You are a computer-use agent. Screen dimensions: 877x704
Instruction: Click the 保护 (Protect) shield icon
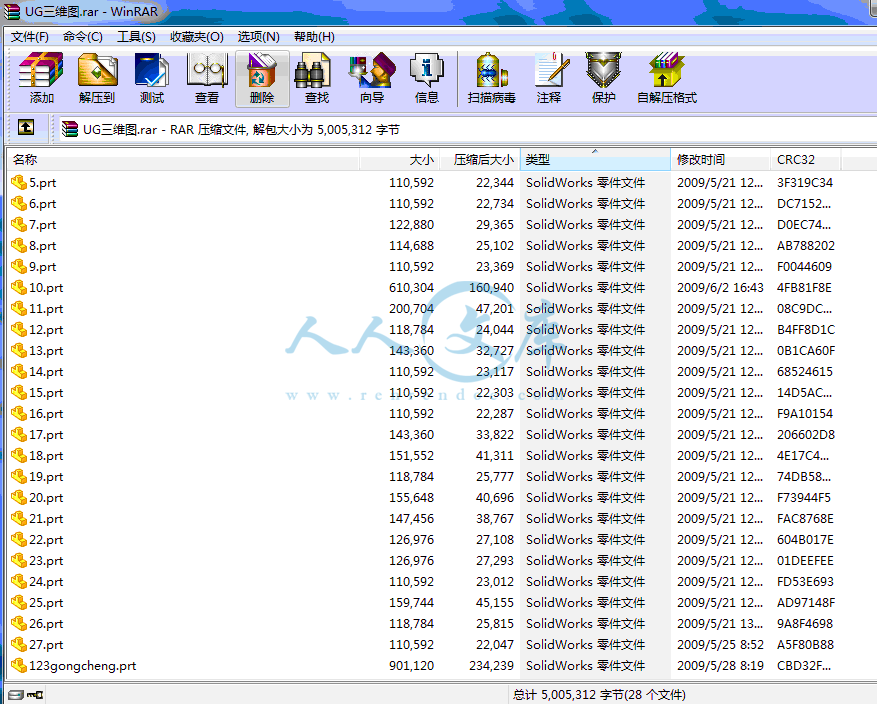point(603,78)
